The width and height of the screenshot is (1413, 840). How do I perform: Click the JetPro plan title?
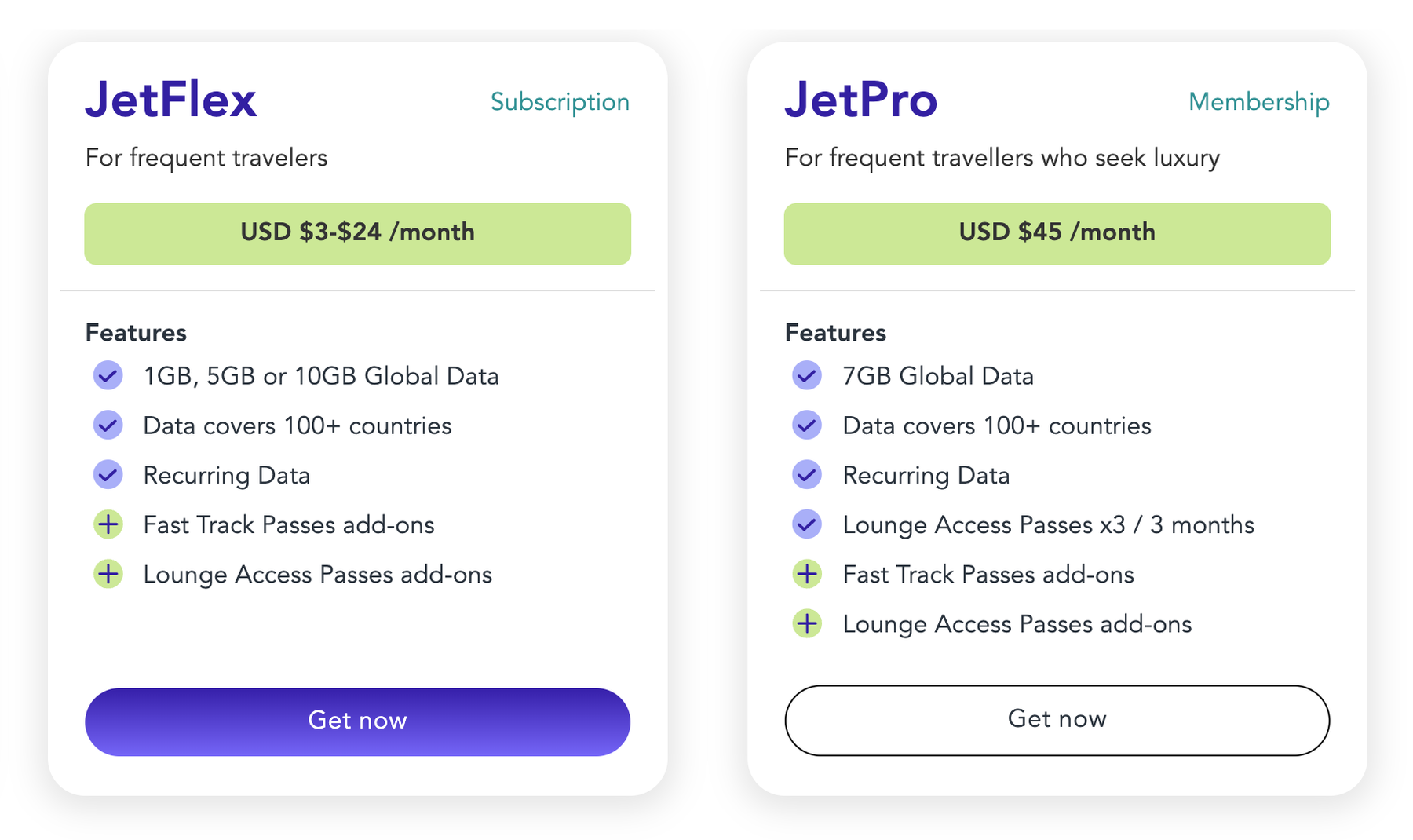pos(860,99)
